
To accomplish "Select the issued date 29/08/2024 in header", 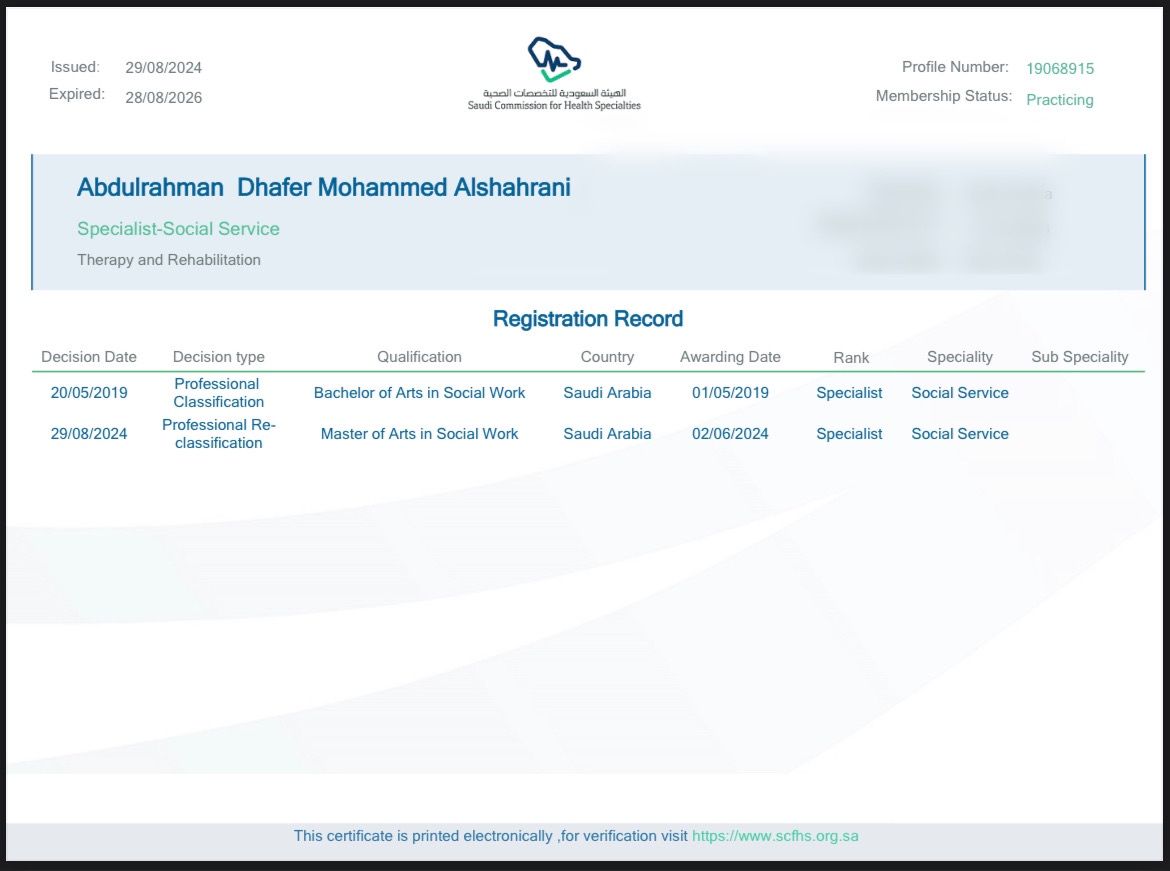I will tap(163, 68).
